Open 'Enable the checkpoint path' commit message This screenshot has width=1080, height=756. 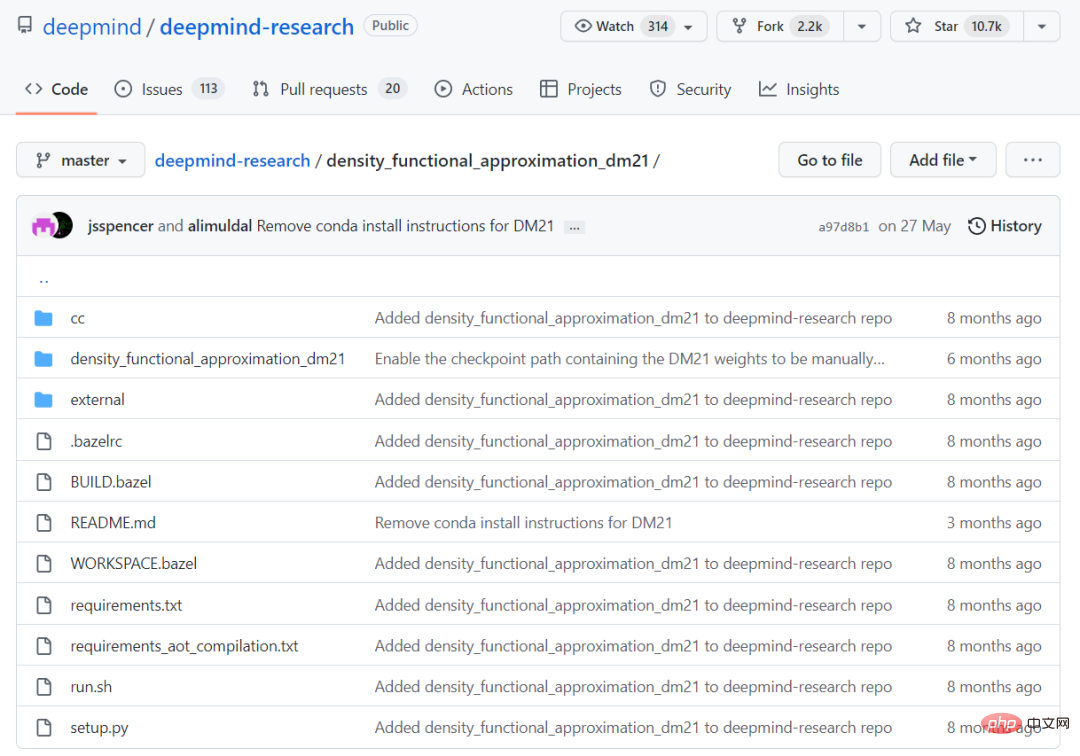(630, 359)
